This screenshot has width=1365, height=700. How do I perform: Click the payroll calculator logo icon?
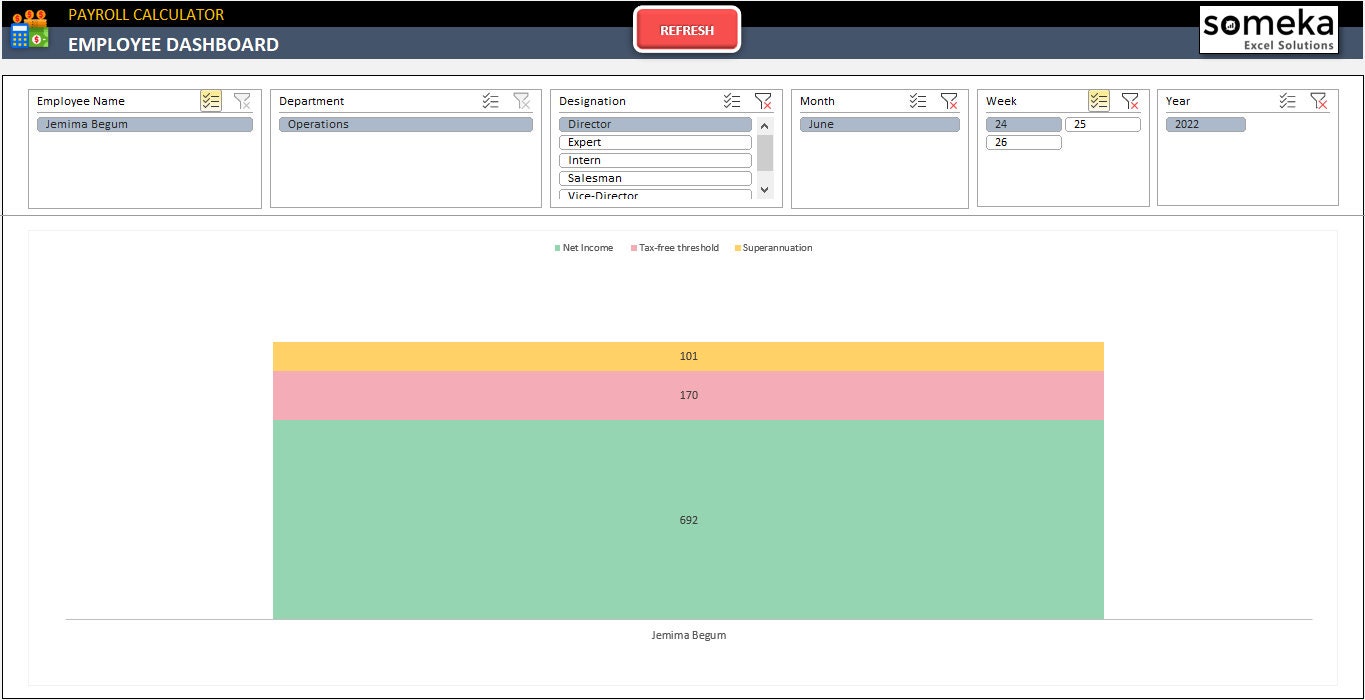point(29,29)
